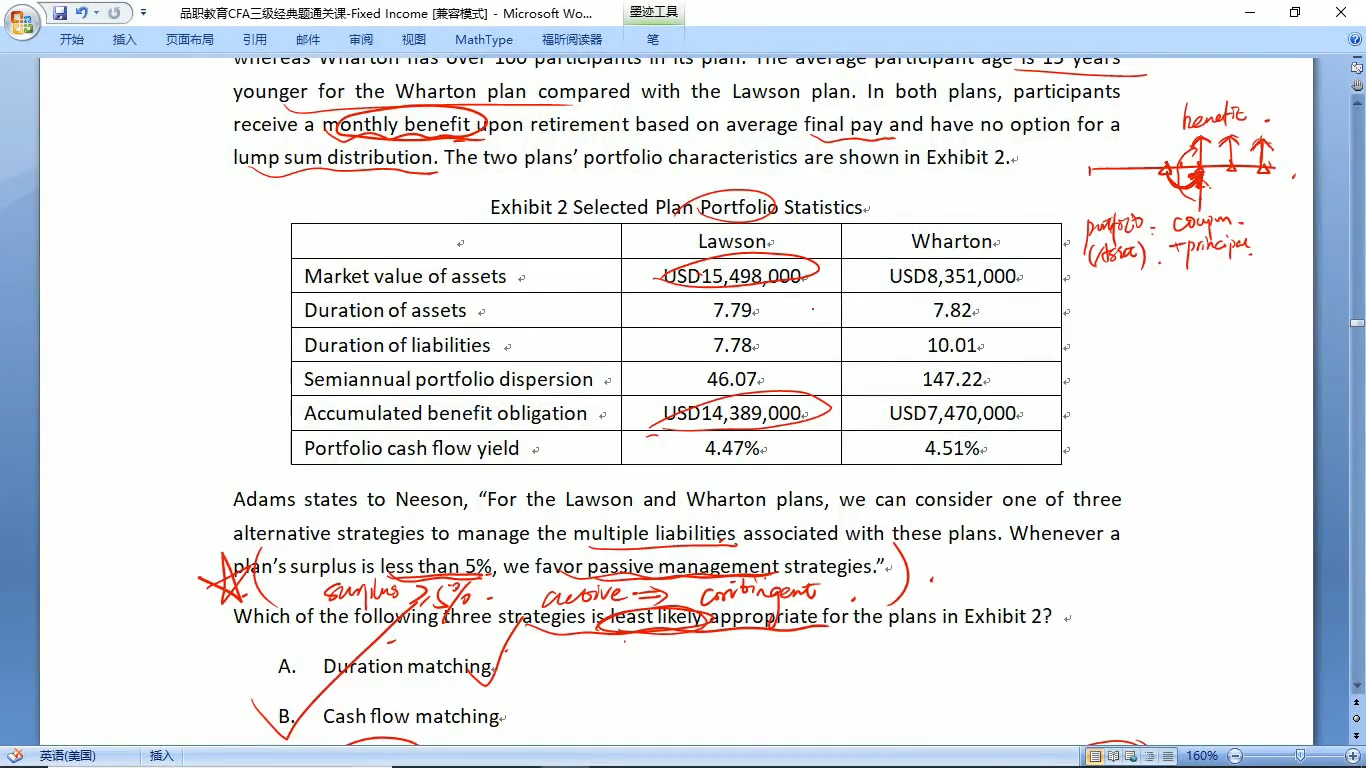This screenshot has width=1366, height=768.
Task: Click the USD14,389,000 table cell
Action: tap(731, 414)
